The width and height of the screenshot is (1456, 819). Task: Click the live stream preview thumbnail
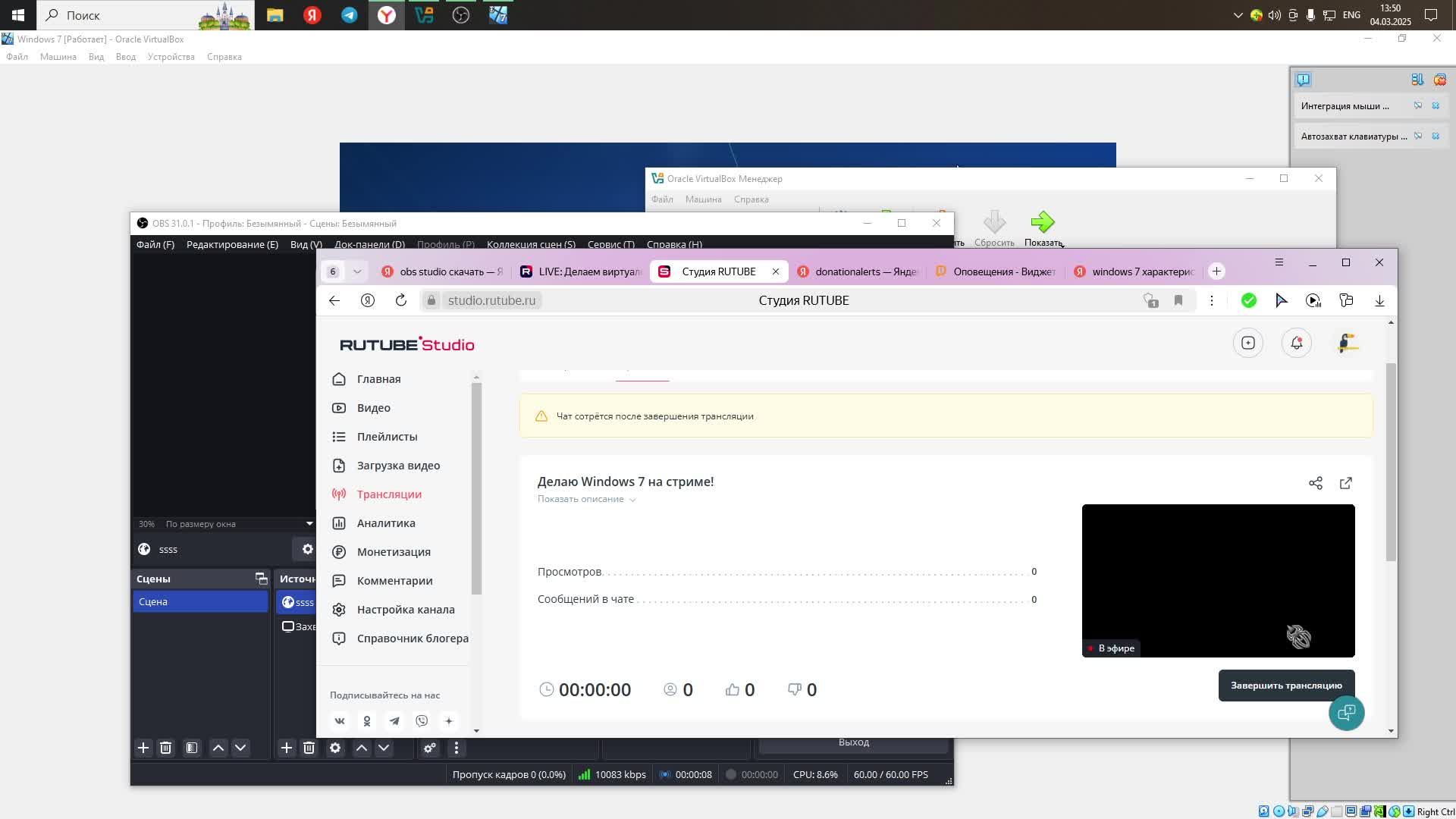(x=1218, y=581)
